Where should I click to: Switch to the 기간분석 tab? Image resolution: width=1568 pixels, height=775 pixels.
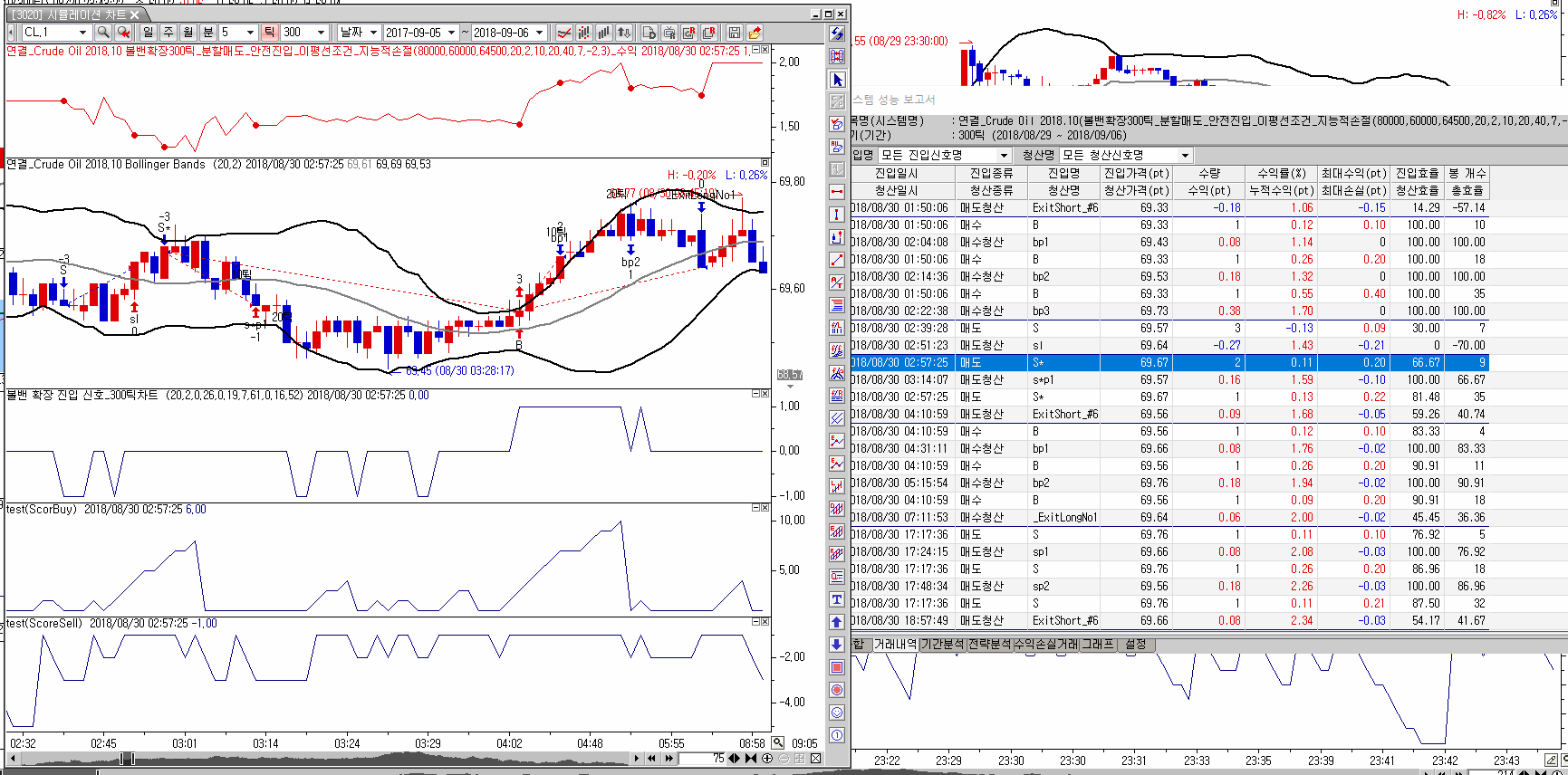pos(942,644)
